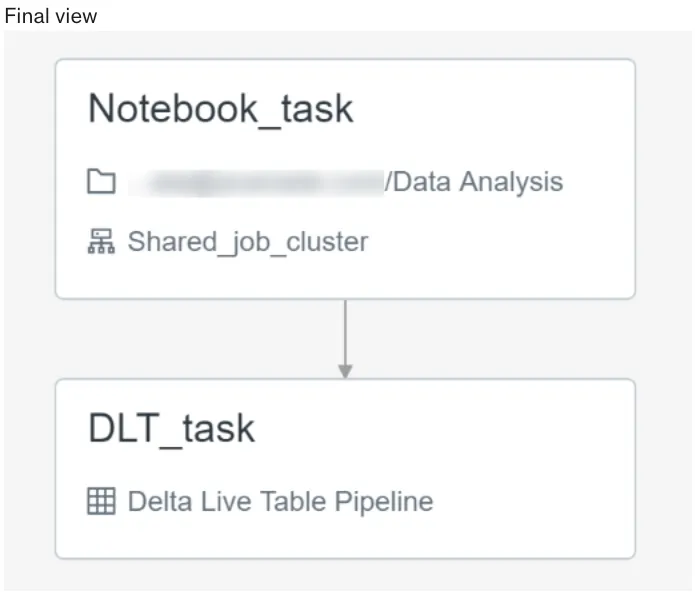Click the blurred notebook path text
The height and width of the screenshot is (594, 695).
(256, 183)
